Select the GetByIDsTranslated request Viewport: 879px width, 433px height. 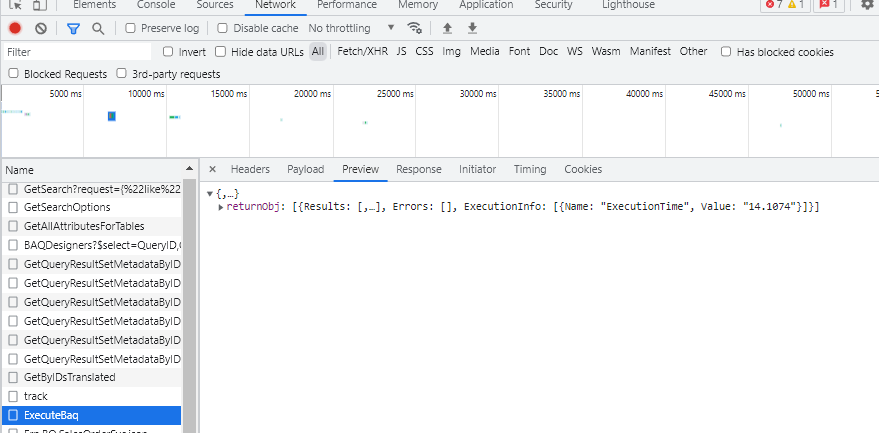click(92, 377)
